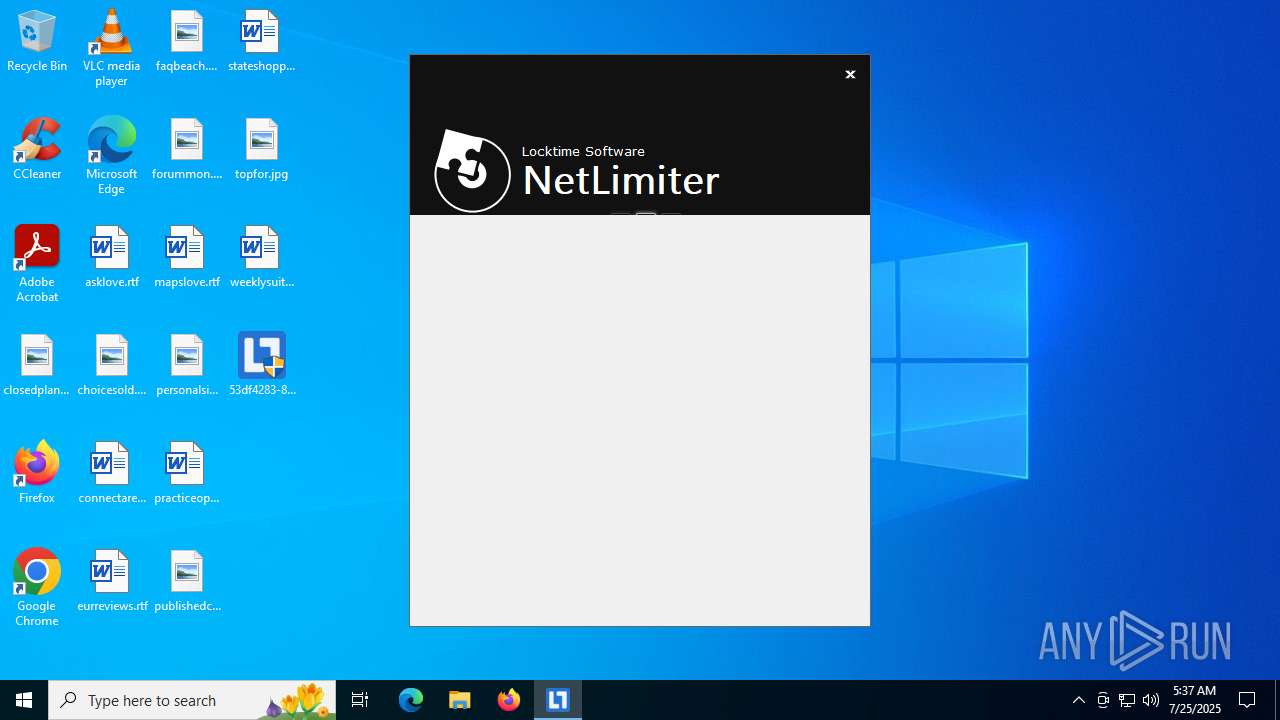Select eurreviews.rtf document on desktop

tap(111, 582)
